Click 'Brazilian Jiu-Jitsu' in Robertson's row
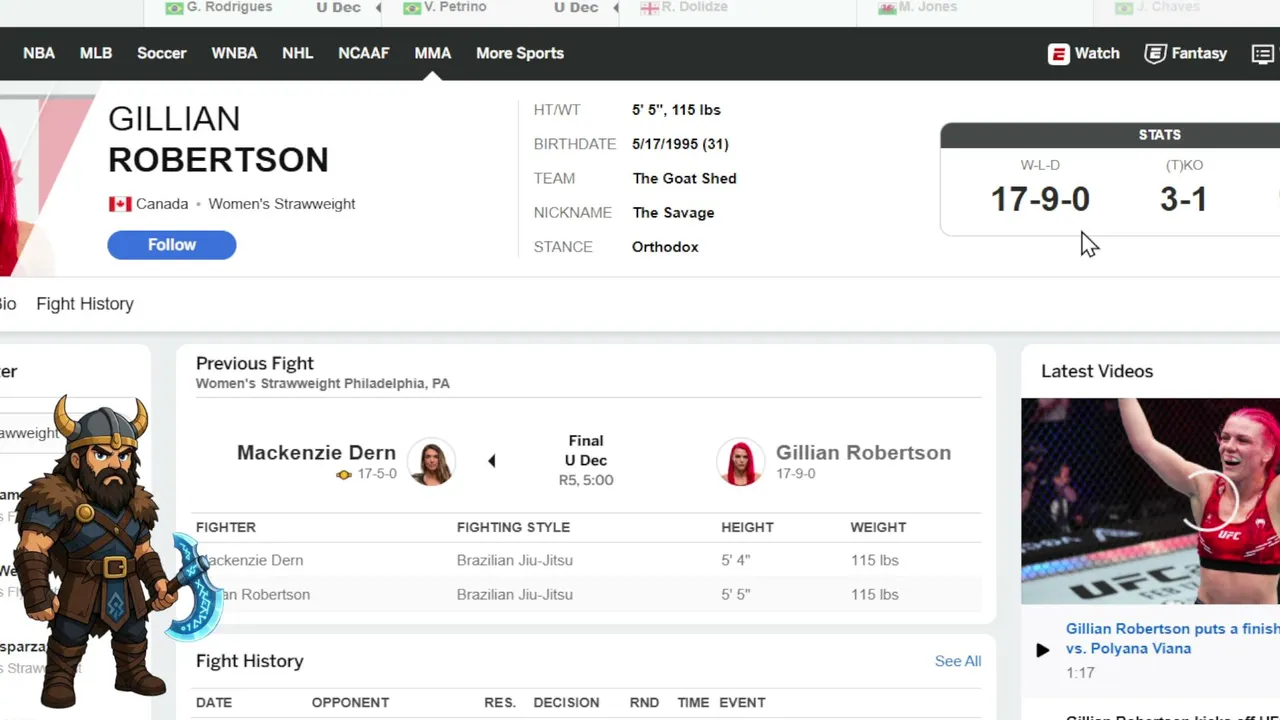 coord(515,594)
